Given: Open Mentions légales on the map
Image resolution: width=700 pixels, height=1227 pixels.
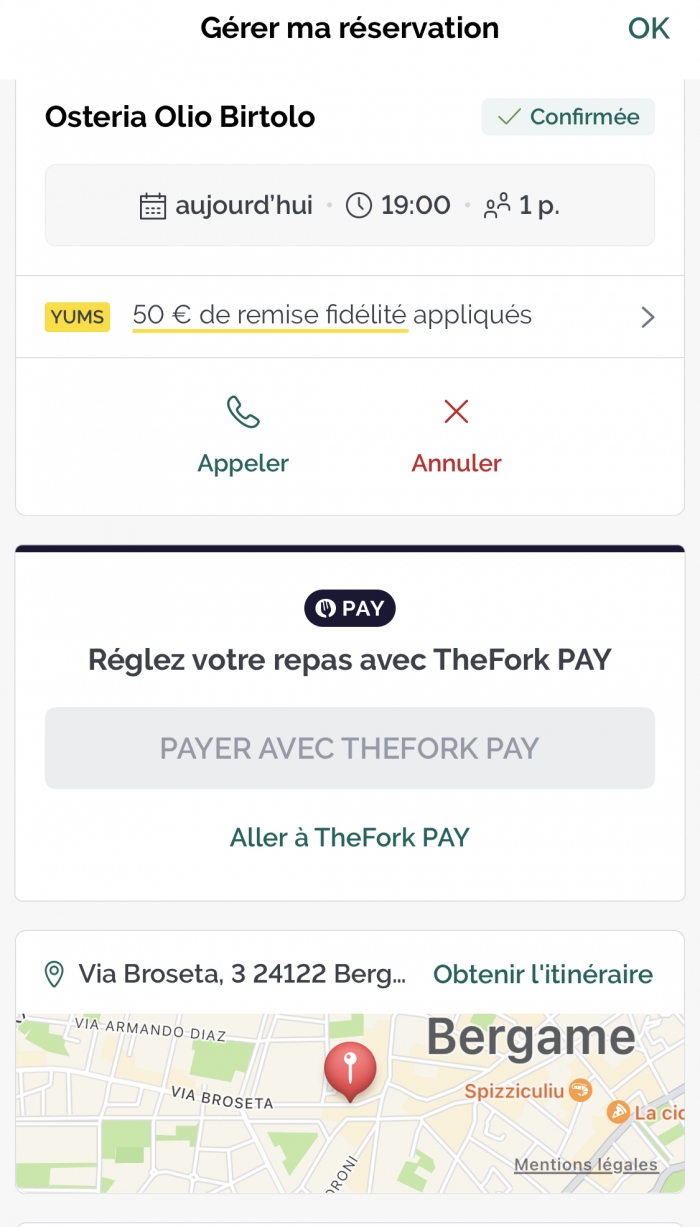Looking at the screenshot, I should (586, 1164).
